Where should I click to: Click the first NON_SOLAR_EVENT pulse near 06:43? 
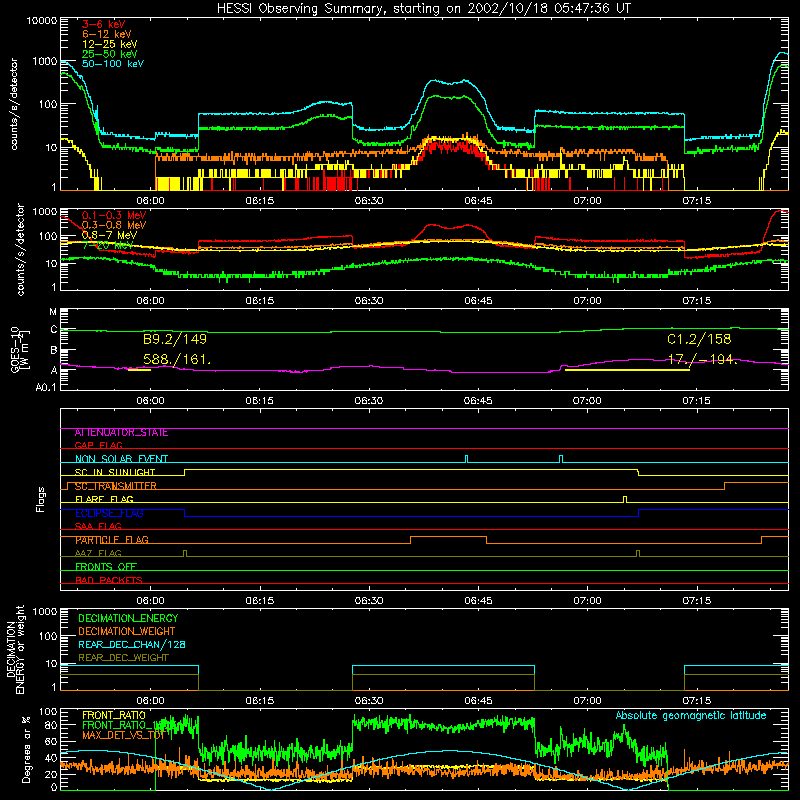click(466, 459)
